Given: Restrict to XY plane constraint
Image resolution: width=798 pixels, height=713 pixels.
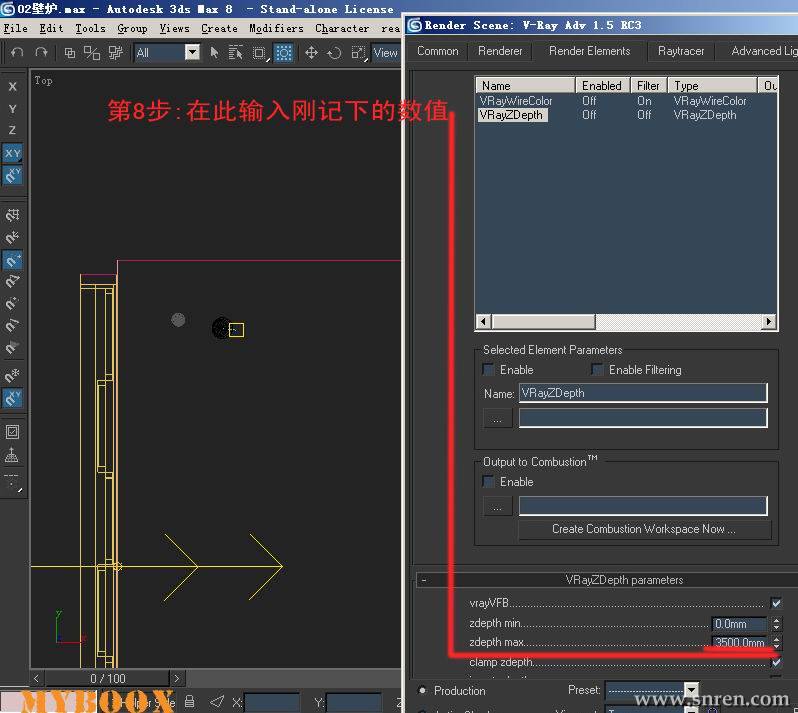Looking at the screenshot, I should pyautogui.click(x=13, y=153).
